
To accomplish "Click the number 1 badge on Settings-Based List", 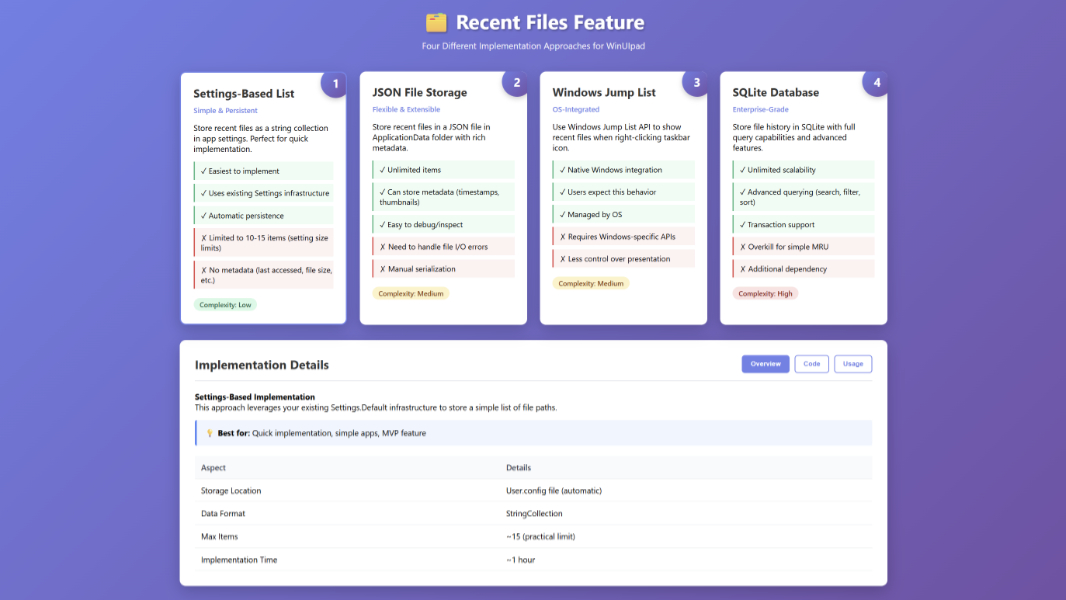I will coord(336,83).
